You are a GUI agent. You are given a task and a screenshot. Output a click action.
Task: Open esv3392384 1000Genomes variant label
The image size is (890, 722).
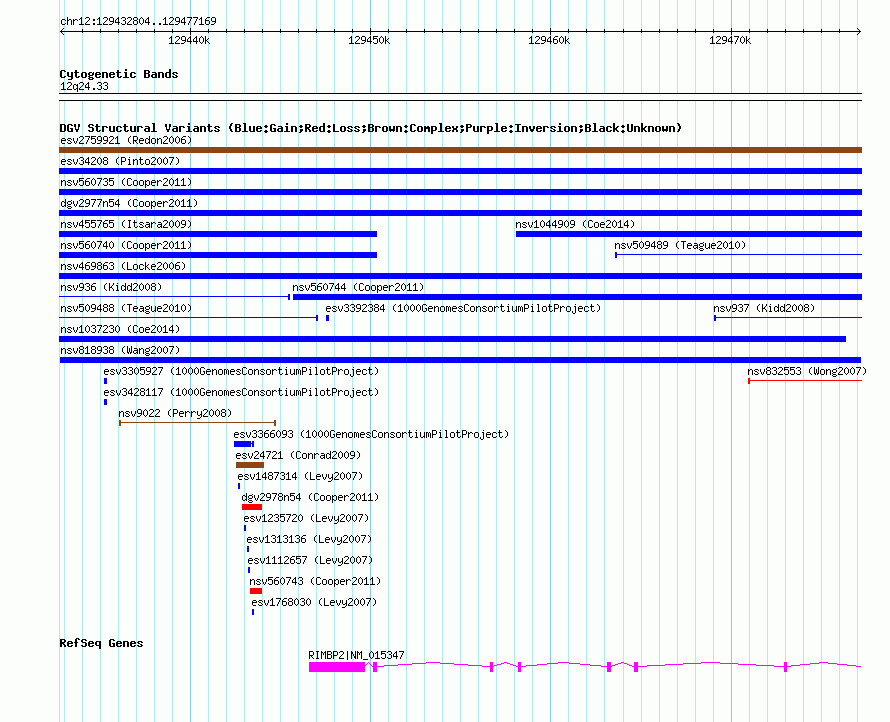(x=463, y=308)
